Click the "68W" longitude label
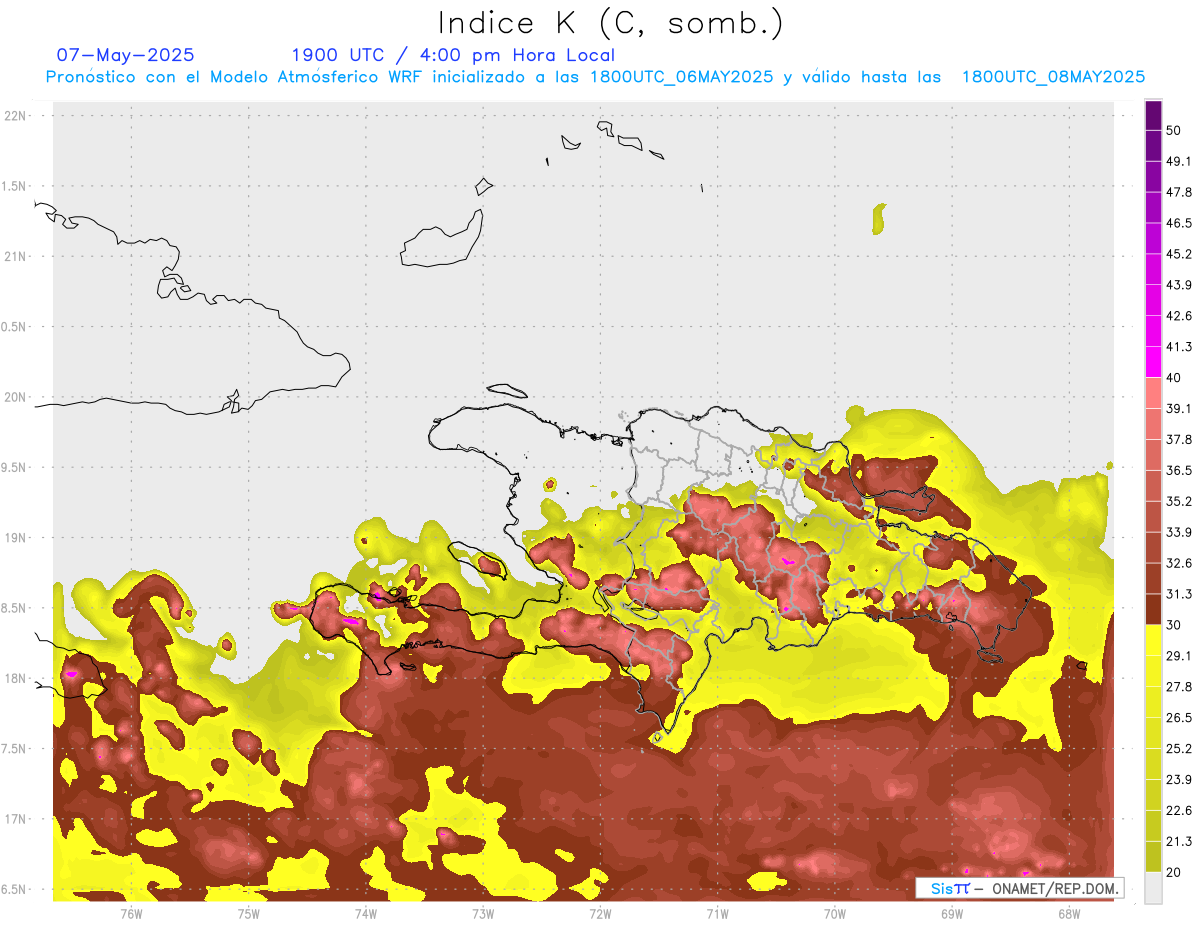Screen dimensions: 1200x927 (x=1068, y=913)
